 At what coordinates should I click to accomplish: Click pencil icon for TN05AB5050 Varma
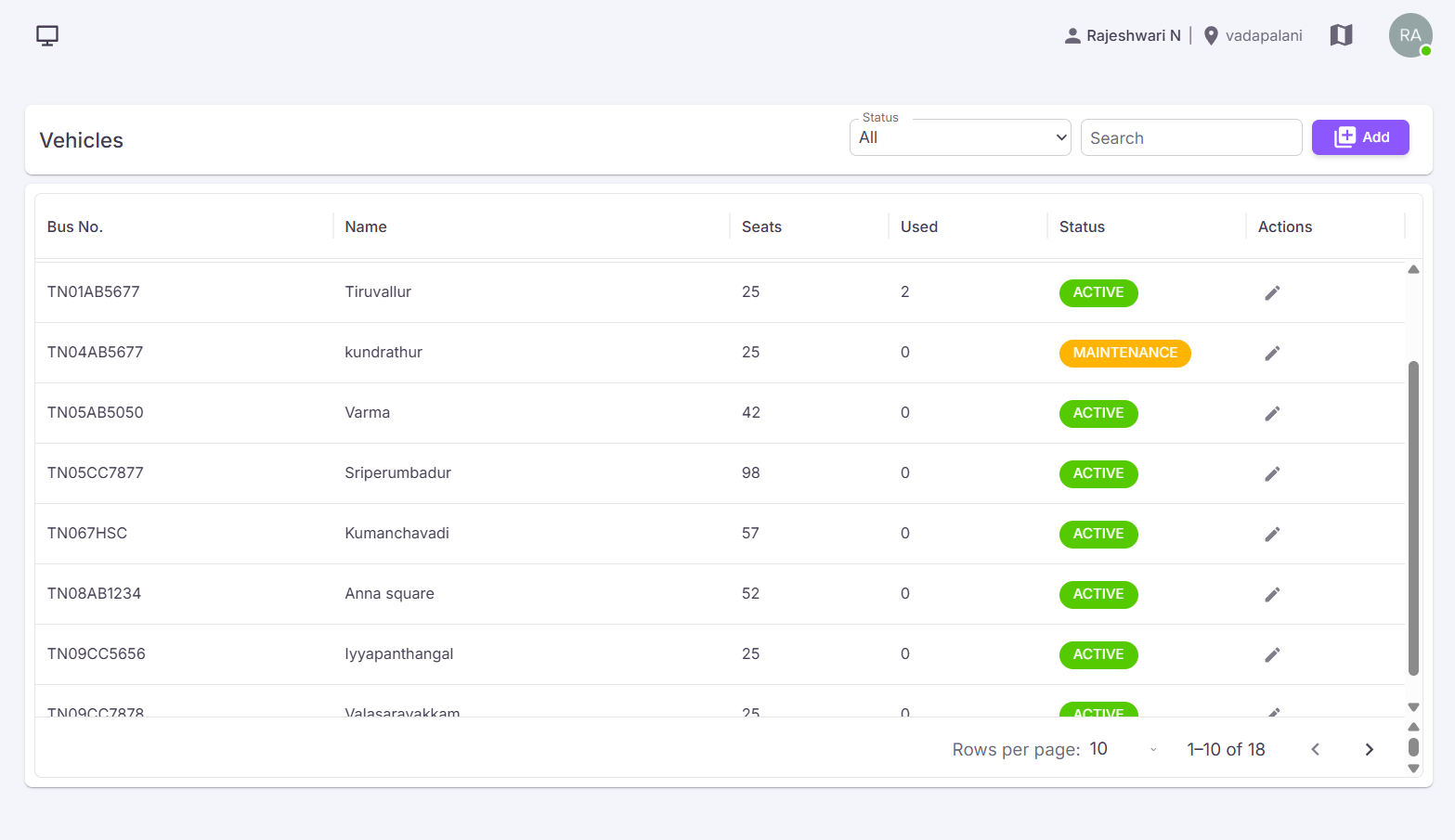coord(1272,413)
